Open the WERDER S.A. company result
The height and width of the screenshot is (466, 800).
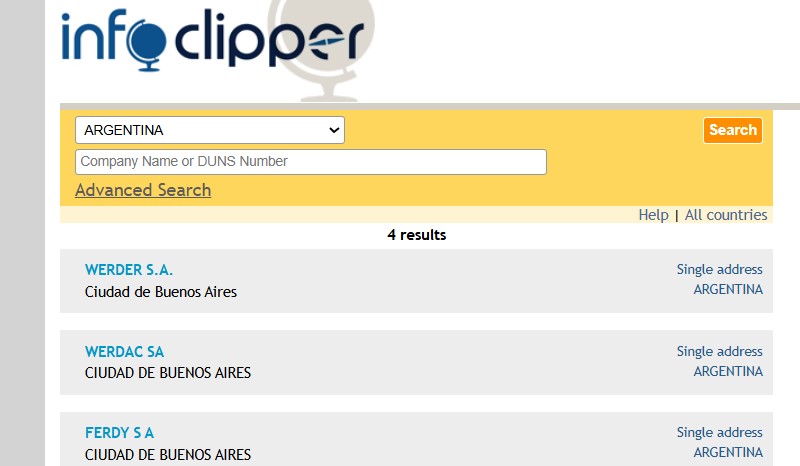(129, 269)
